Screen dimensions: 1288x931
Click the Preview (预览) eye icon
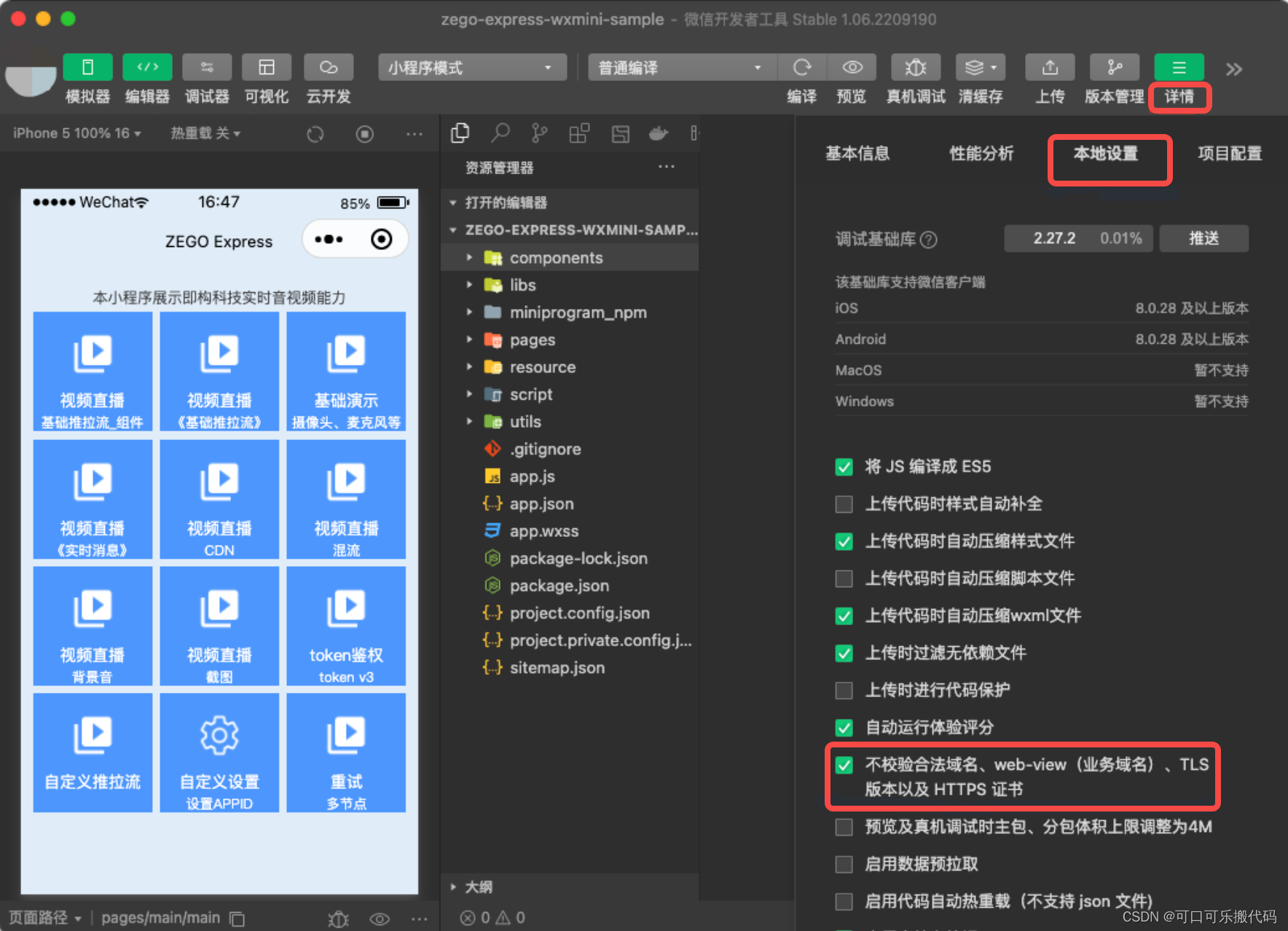pos(852,68)
